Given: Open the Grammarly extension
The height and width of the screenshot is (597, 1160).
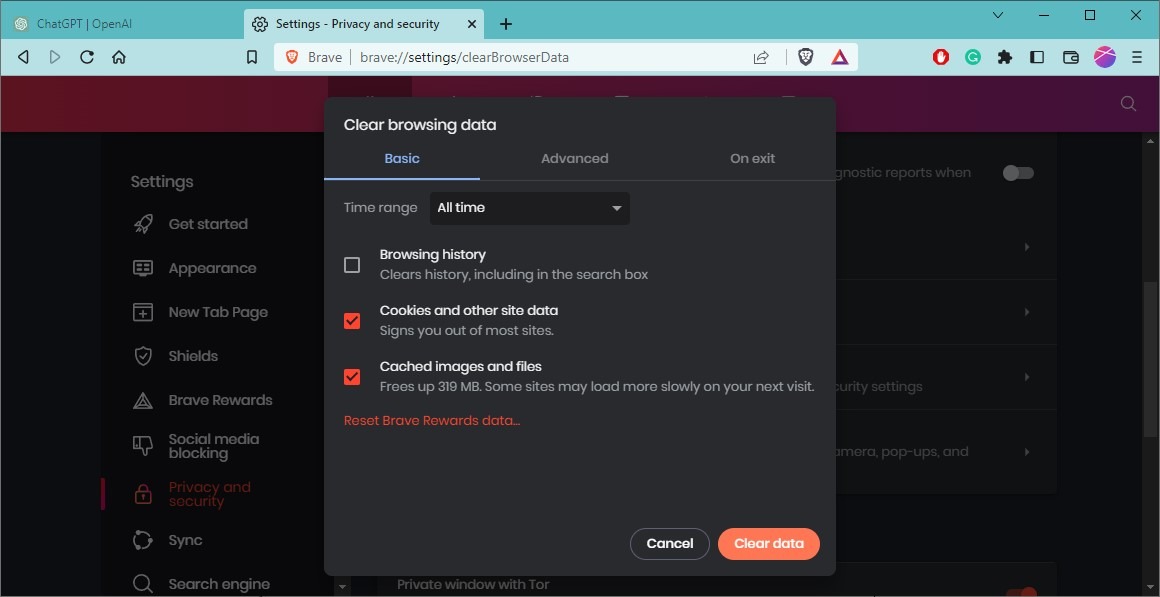Looking at the screenshot, I should pyautogui.click(x=972, y=57).
